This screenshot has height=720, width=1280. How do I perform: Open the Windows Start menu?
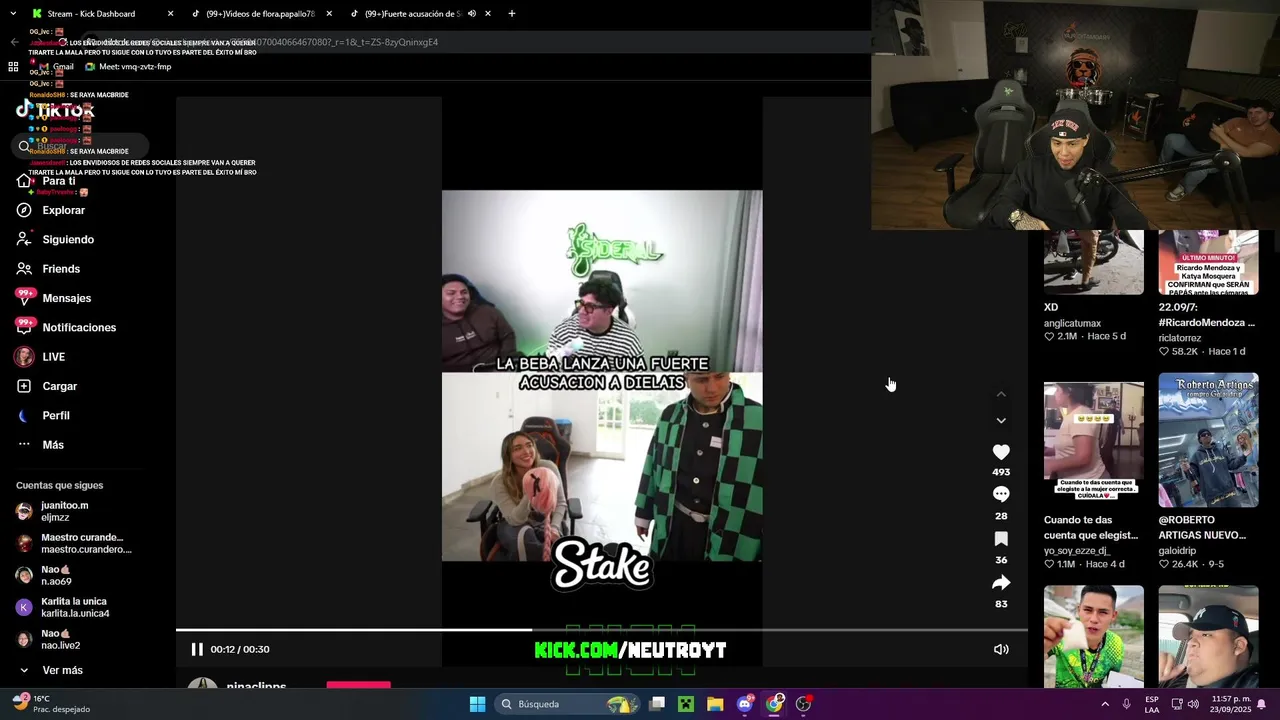pyautogui.click(x=477, y=704)
